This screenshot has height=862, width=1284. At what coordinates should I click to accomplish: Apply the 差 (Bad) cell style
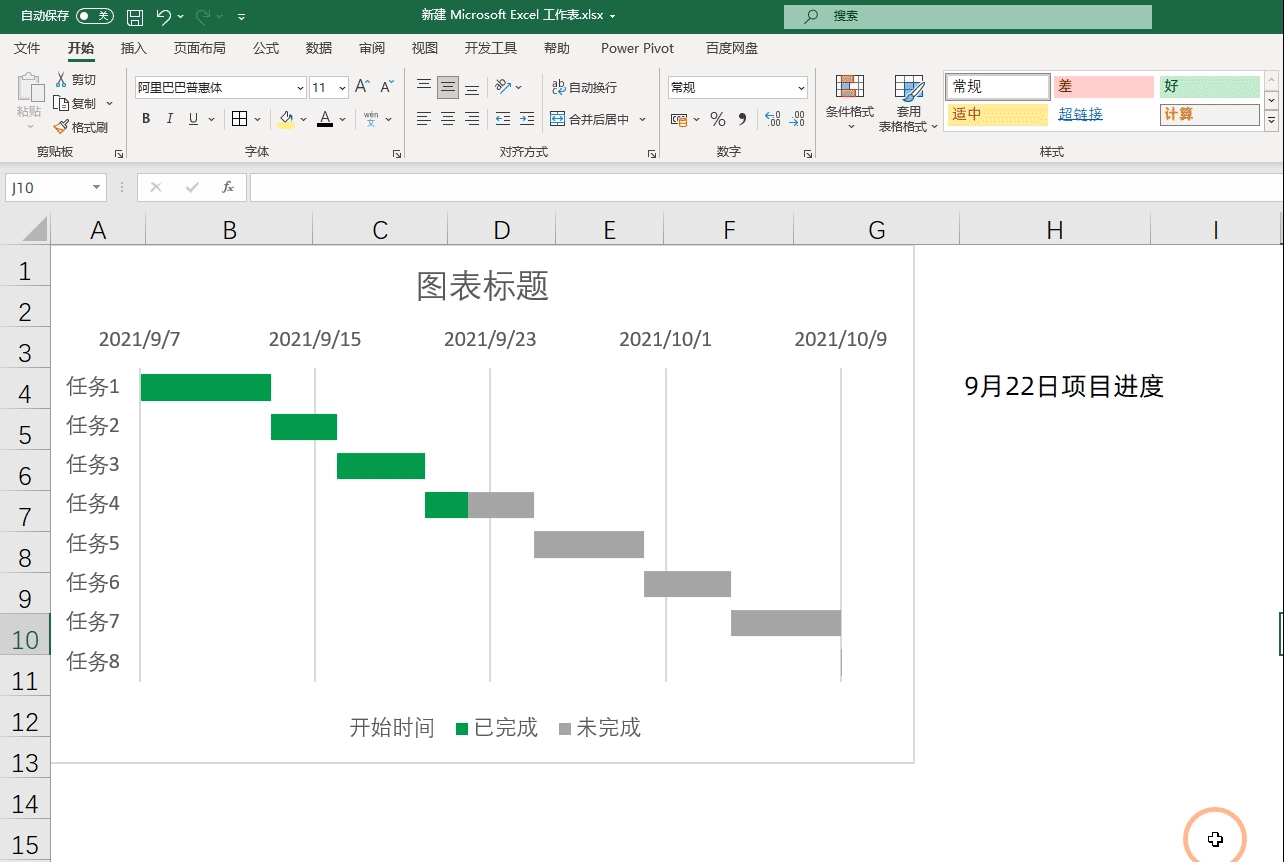pos(1104,87)
